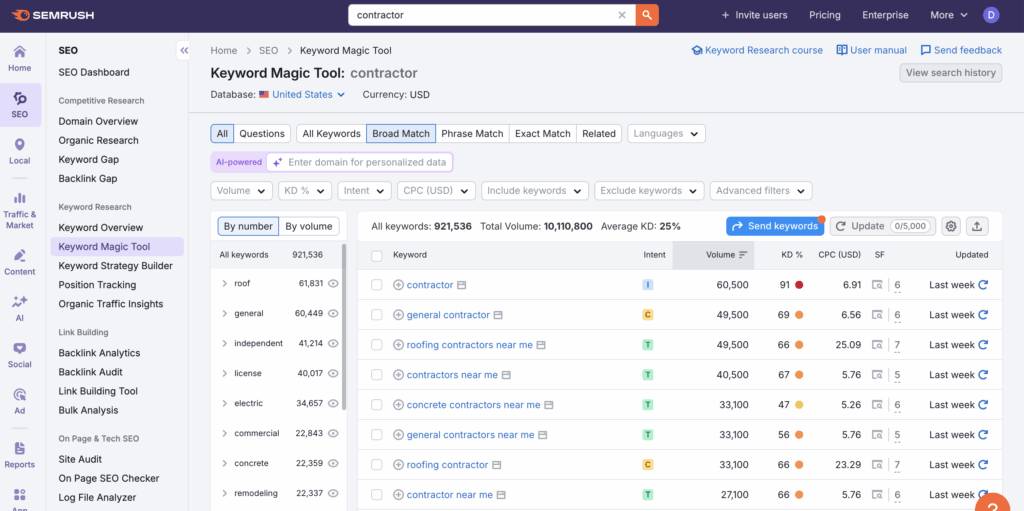Check the roofing contractors near me row
The width and height of the screenshot is (1024, 511).
(376, 345)
